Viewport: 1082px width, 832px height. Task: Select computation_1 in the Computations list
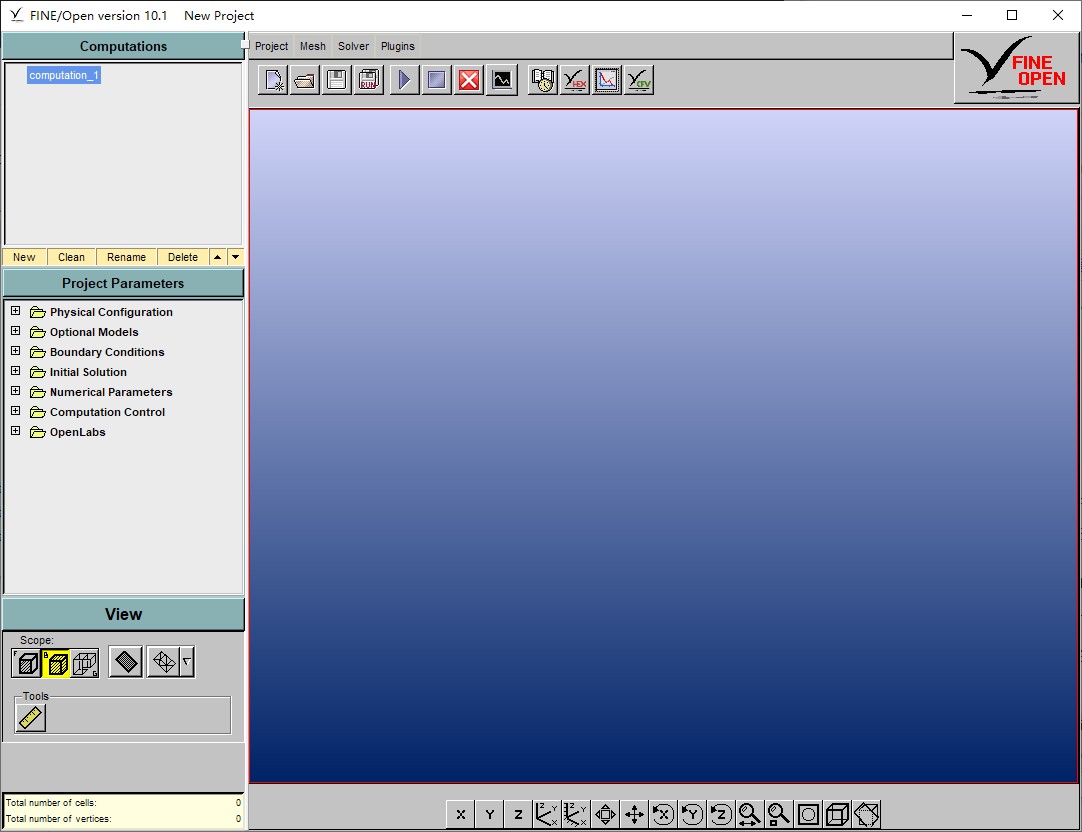[x=64, y=75]
